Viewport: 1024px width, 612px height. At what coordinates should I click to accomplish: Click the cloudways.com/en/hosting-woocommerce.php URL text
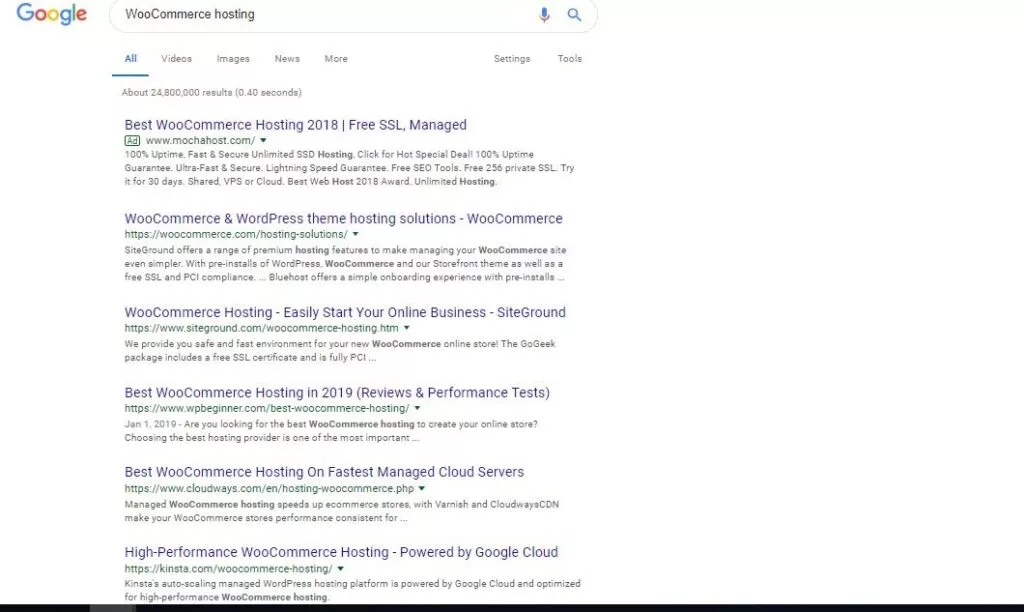click(269, 489)
